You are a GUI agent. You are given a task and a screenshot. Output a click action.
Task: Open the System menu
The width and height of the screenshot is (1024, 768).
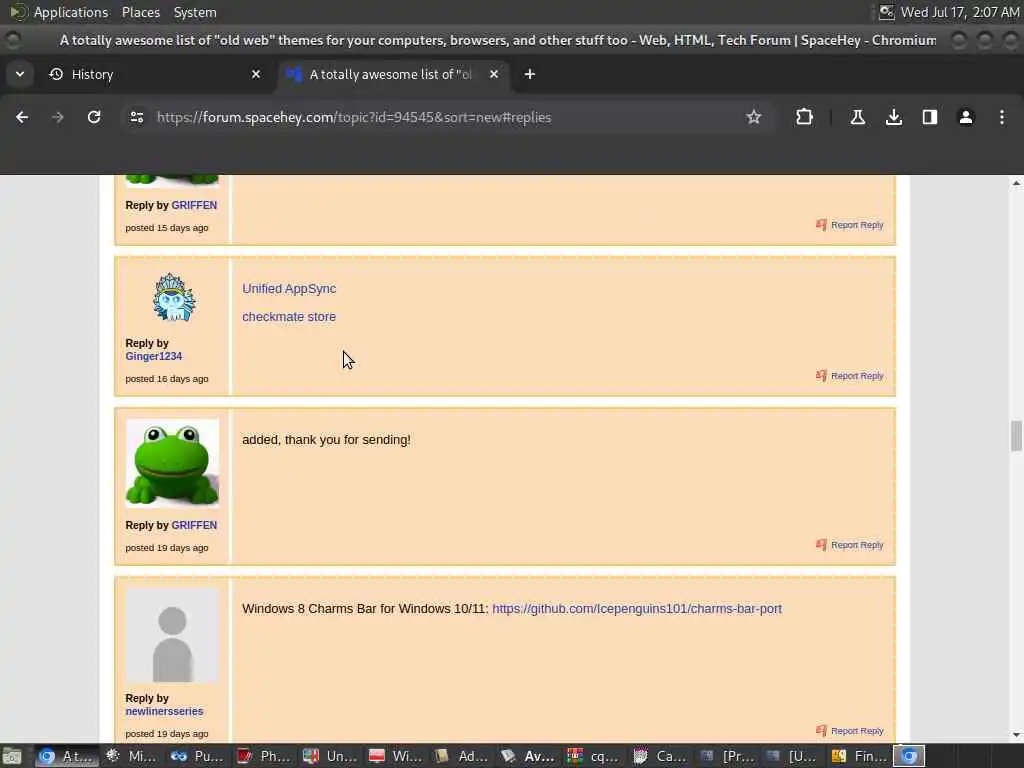click(195, 12)
